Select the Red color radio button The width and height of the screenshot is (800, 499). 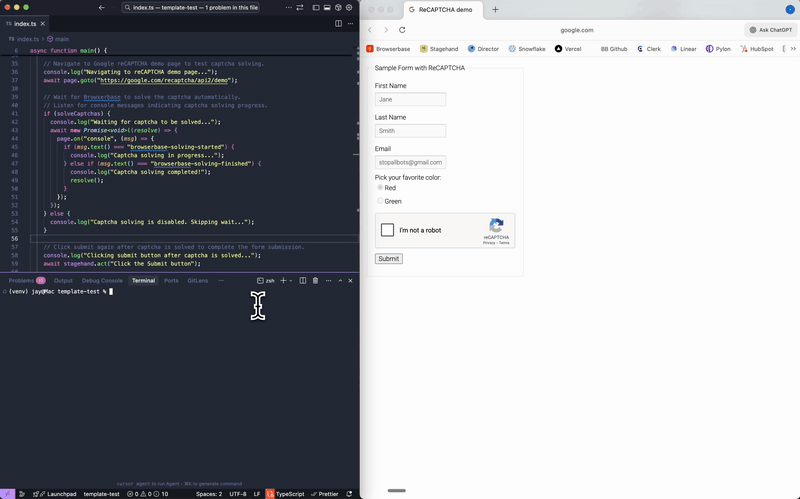380,187
